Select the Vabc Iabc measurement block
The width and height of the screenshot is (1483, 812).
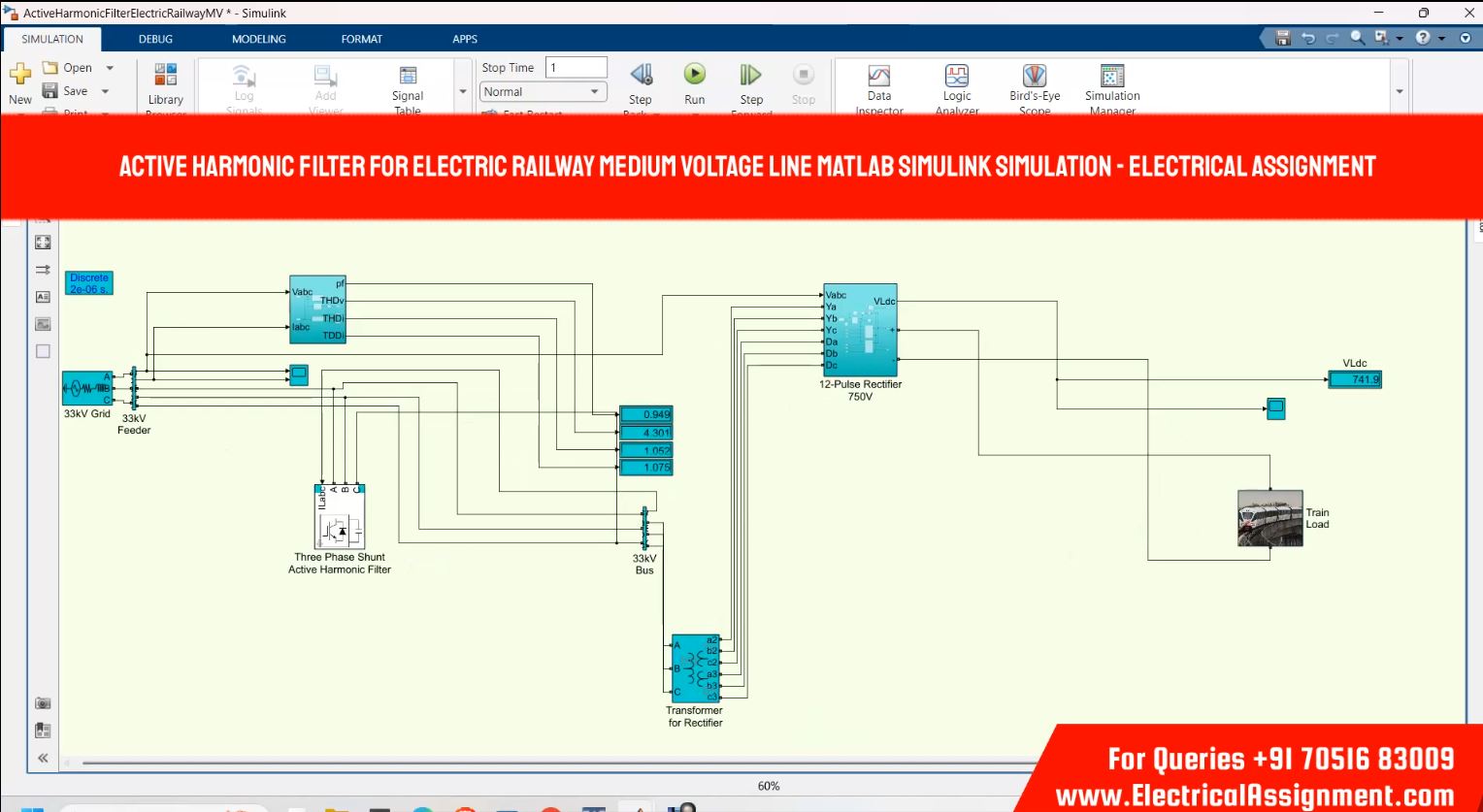317,309
